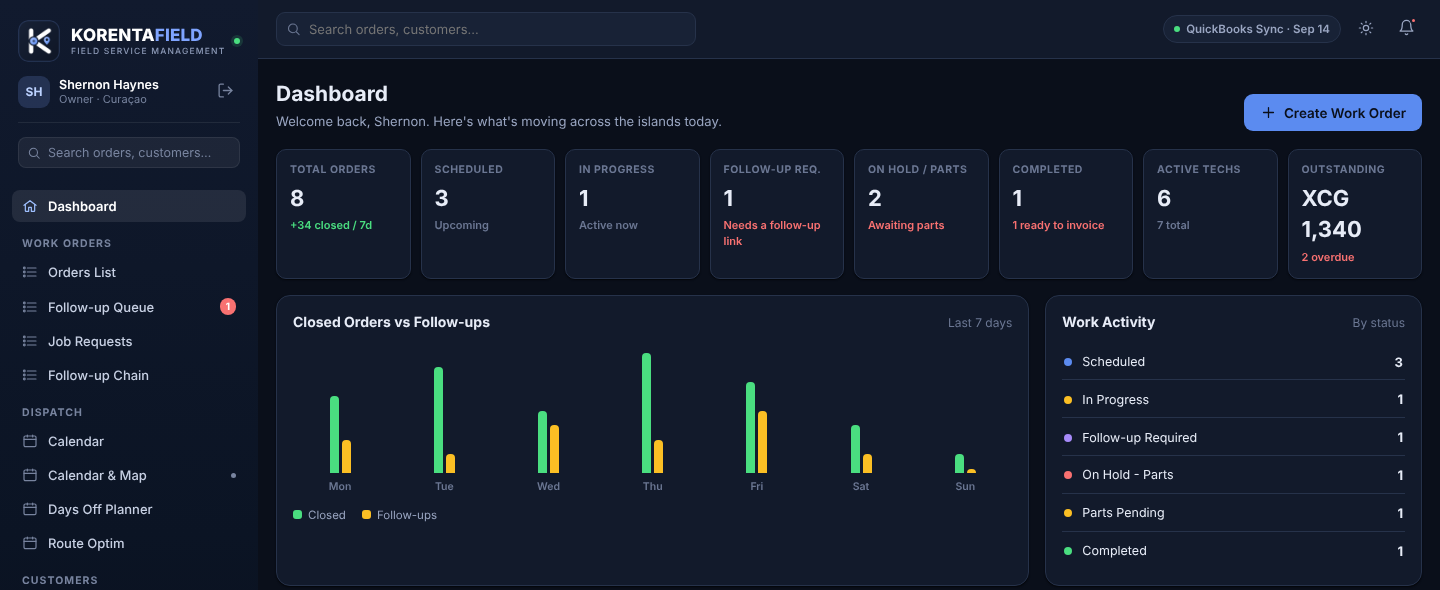Open the In Progress stat card
Image resolution: width=1440 pixels, height=590 pixels.
point(632,214)
